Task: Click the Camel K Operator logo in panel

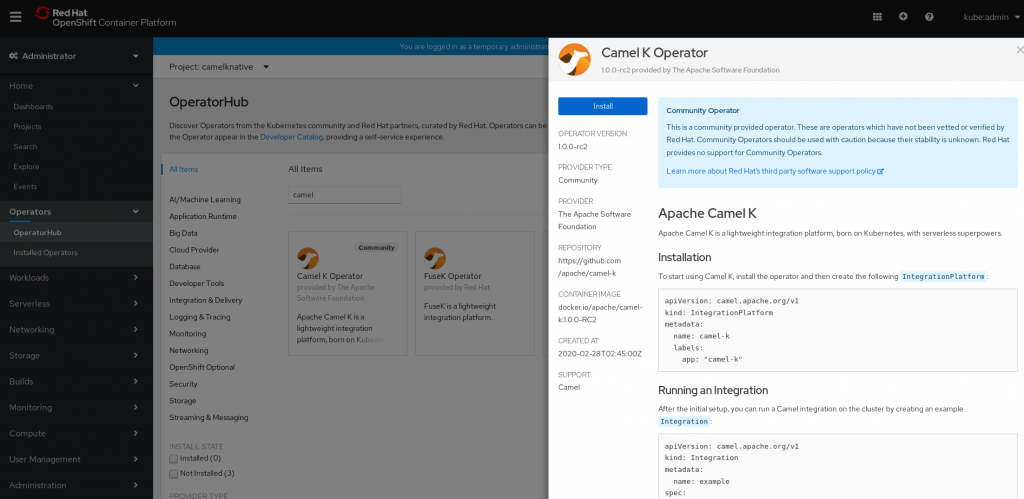Action: 574,59
